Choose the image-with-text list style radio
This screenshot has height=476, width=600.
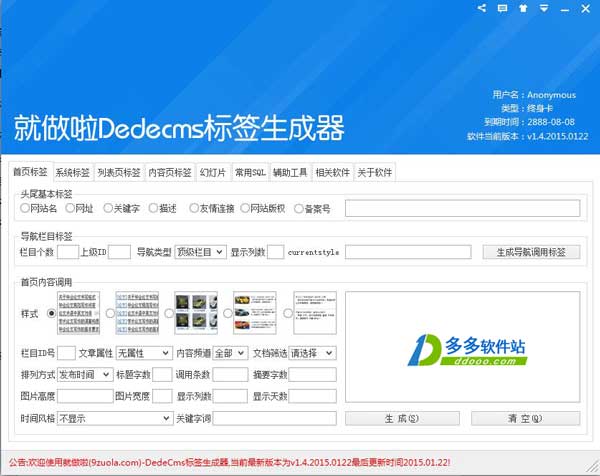click(228, 313)
